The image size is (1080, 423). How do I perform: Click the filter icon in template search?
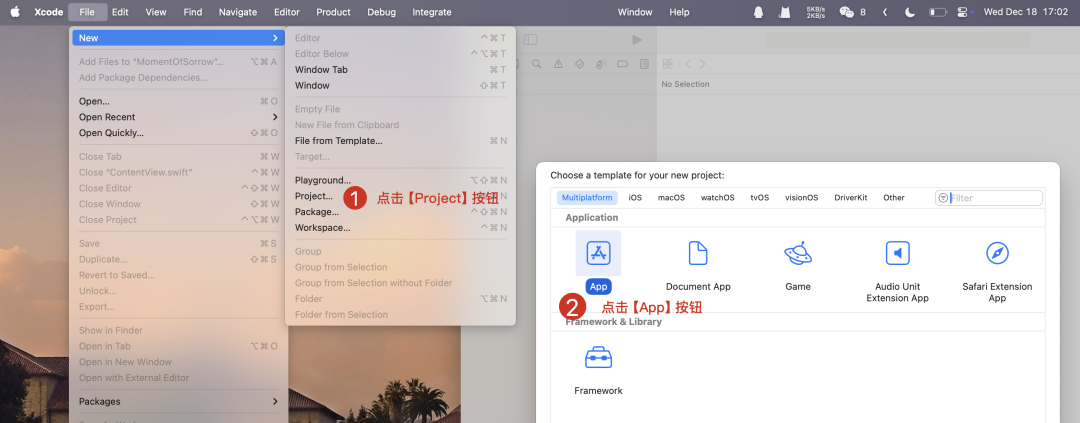943,198
